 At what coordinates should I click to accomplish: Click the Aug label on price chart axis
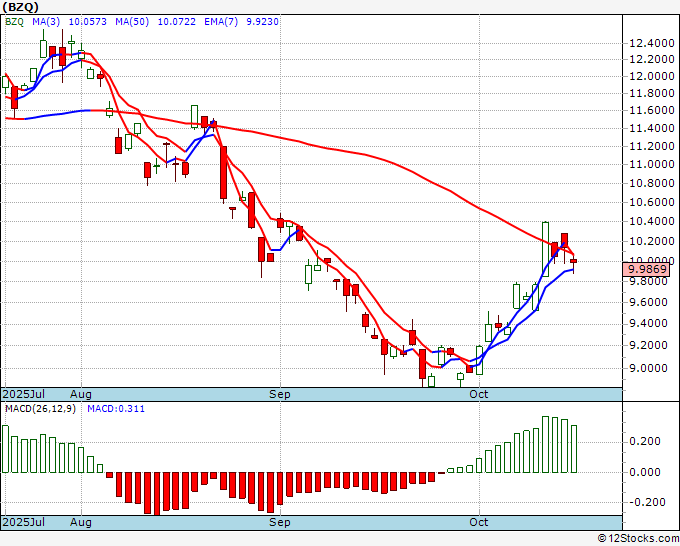(81, 394)
